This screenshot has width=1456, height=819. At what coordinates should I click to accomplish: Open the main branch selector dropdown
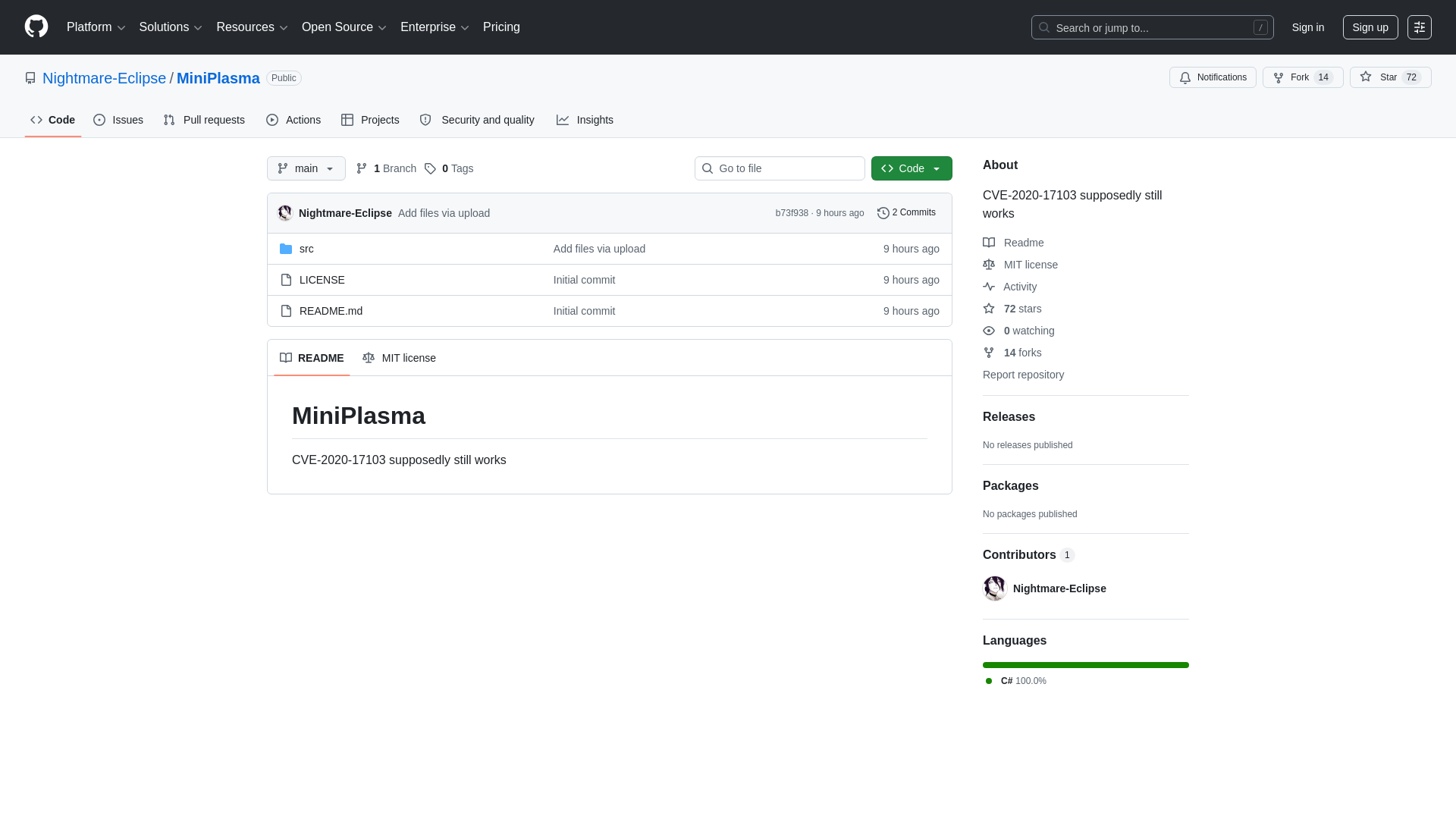point(306,168)
